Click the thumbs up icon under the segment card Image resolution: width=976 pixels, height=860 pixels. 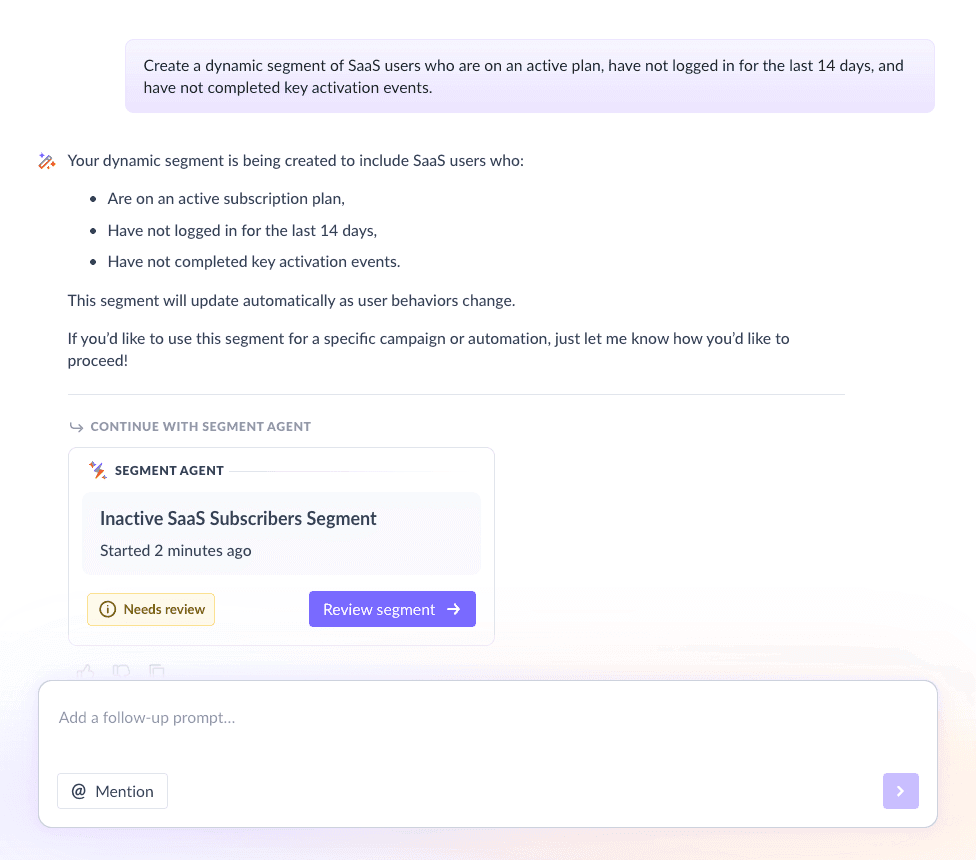click(x=85, y=672)
